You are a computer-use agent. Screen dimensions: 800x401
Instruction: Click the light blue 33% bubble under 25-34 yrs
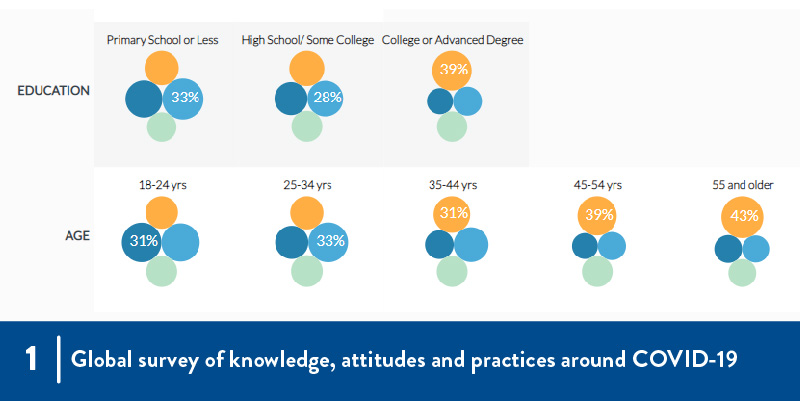[327, 241]
